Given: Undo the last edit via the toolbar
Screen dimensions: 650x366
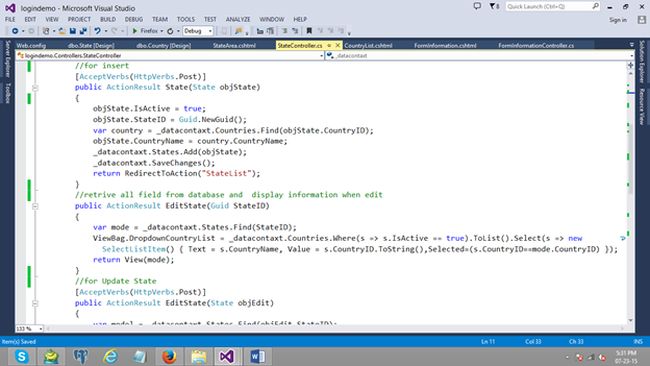Looking at the screenshot, I should coord(97,31).
